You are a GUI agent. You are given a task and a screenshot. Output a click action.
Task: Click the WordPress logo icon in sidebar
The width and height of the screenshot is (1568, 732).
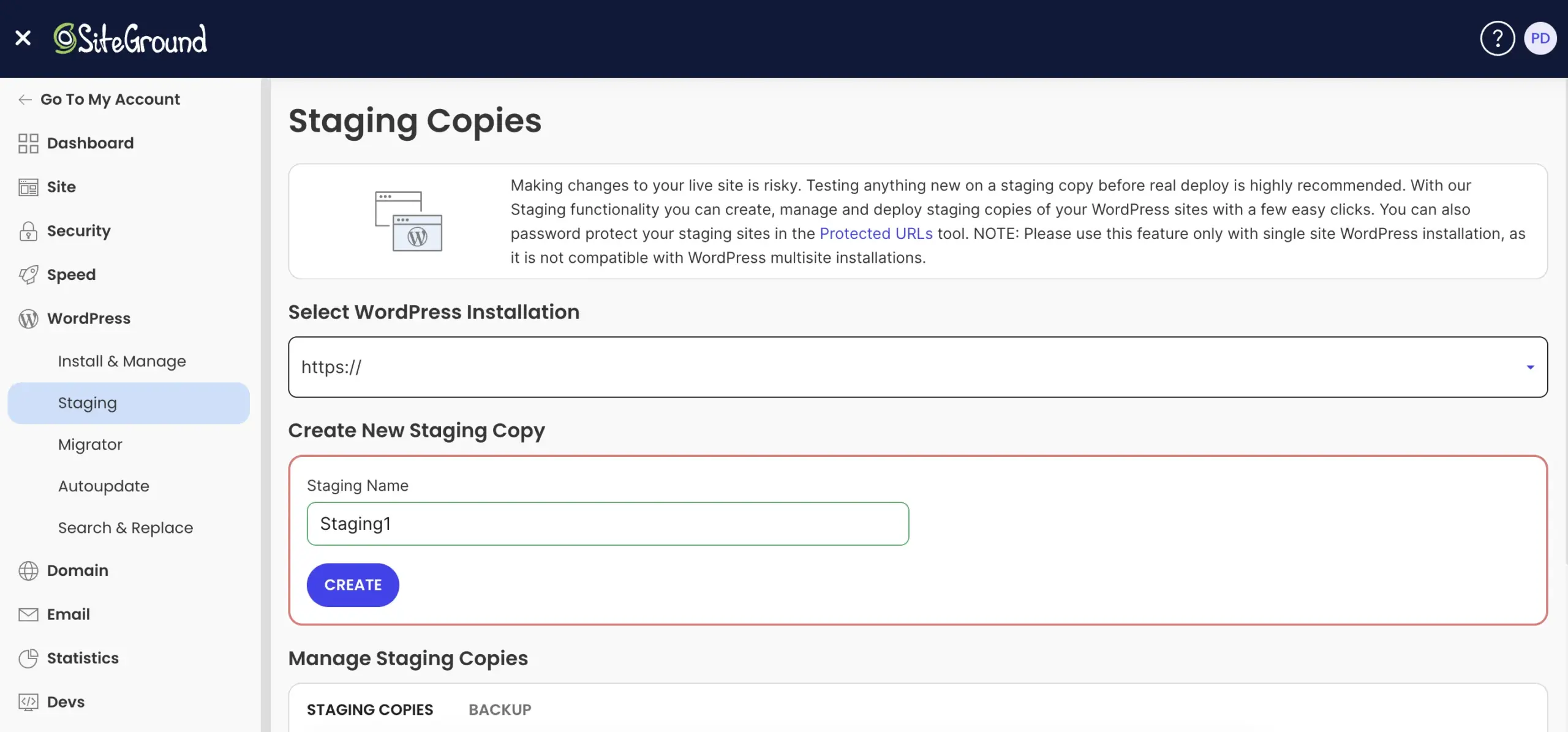[x=28, y=319]
